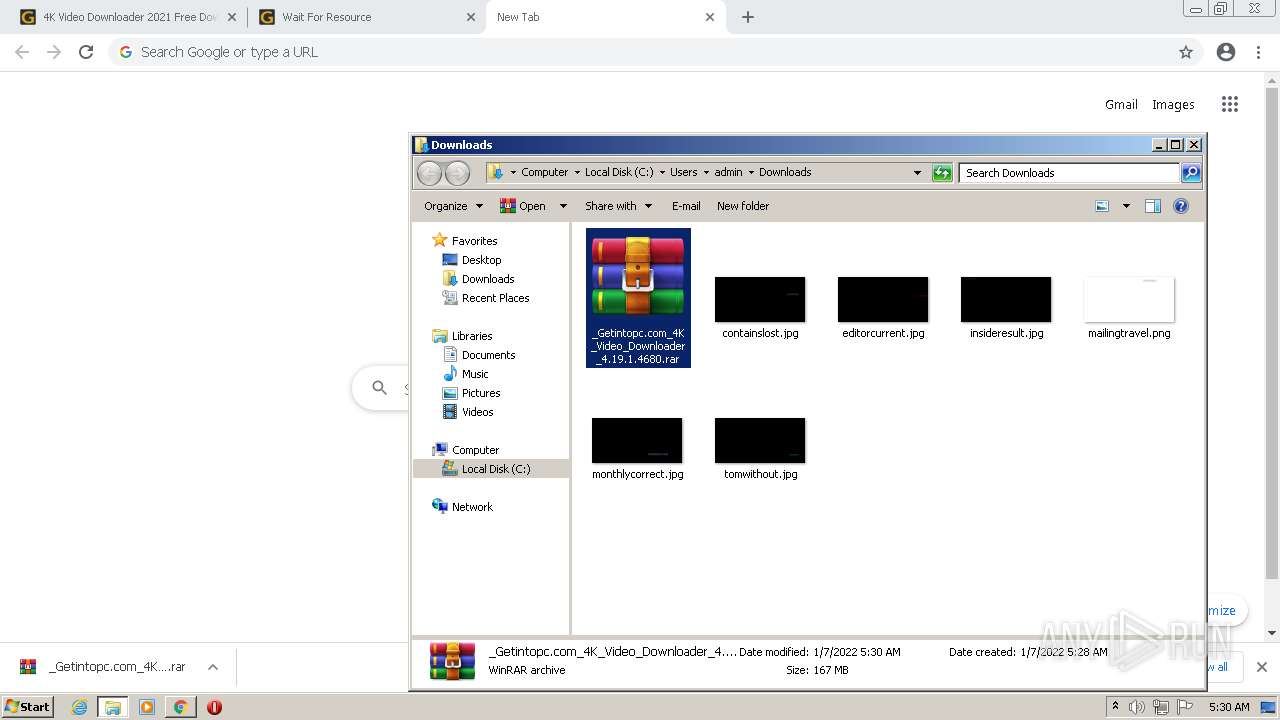The image size is (1280, 720).
Task: Open Windows Media Player taskbar icon
Action: coord(147,707)
